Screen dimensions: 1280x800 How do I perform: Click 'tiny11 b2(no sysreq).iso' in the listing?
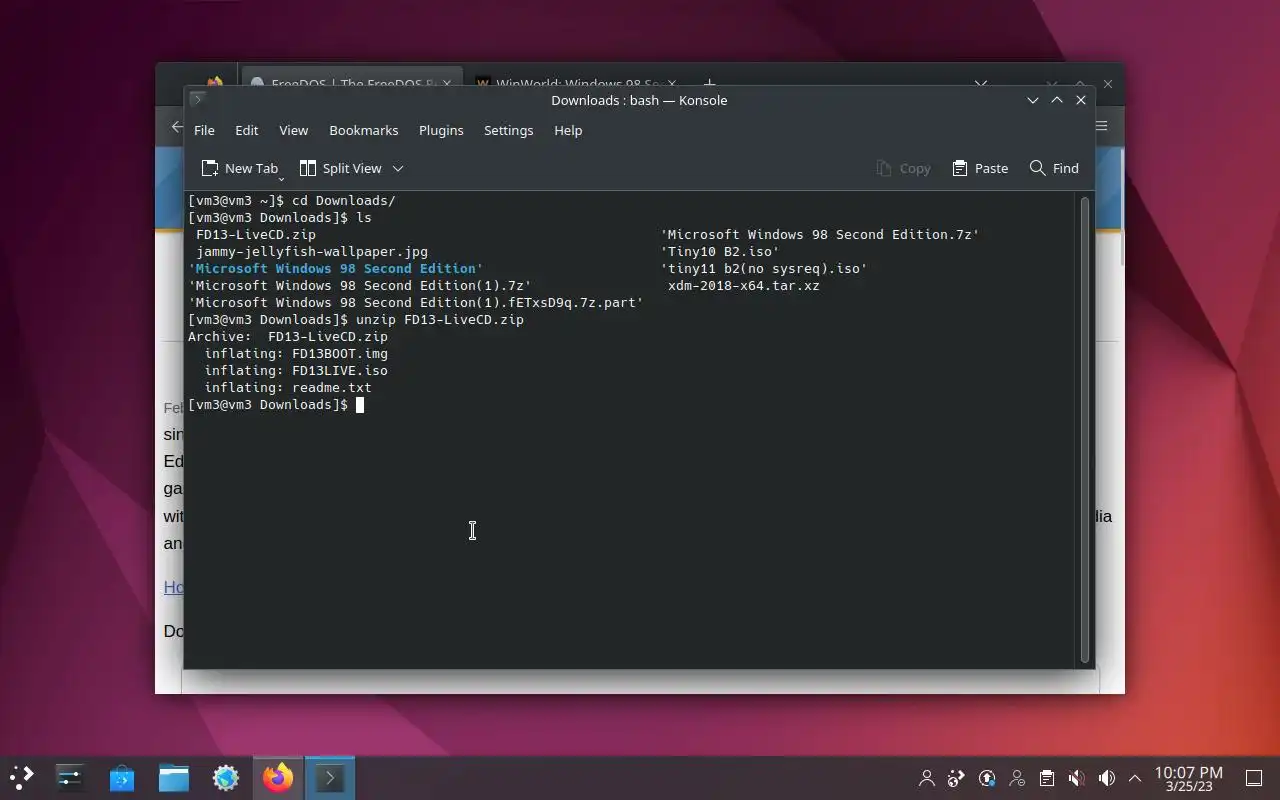click(764, 268)
